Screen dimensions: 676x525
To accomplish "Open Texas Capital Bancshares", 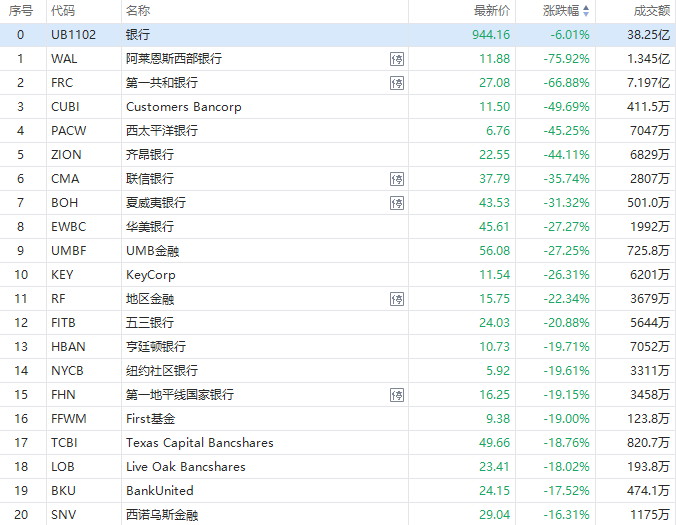I will click(x=199, y=443).
